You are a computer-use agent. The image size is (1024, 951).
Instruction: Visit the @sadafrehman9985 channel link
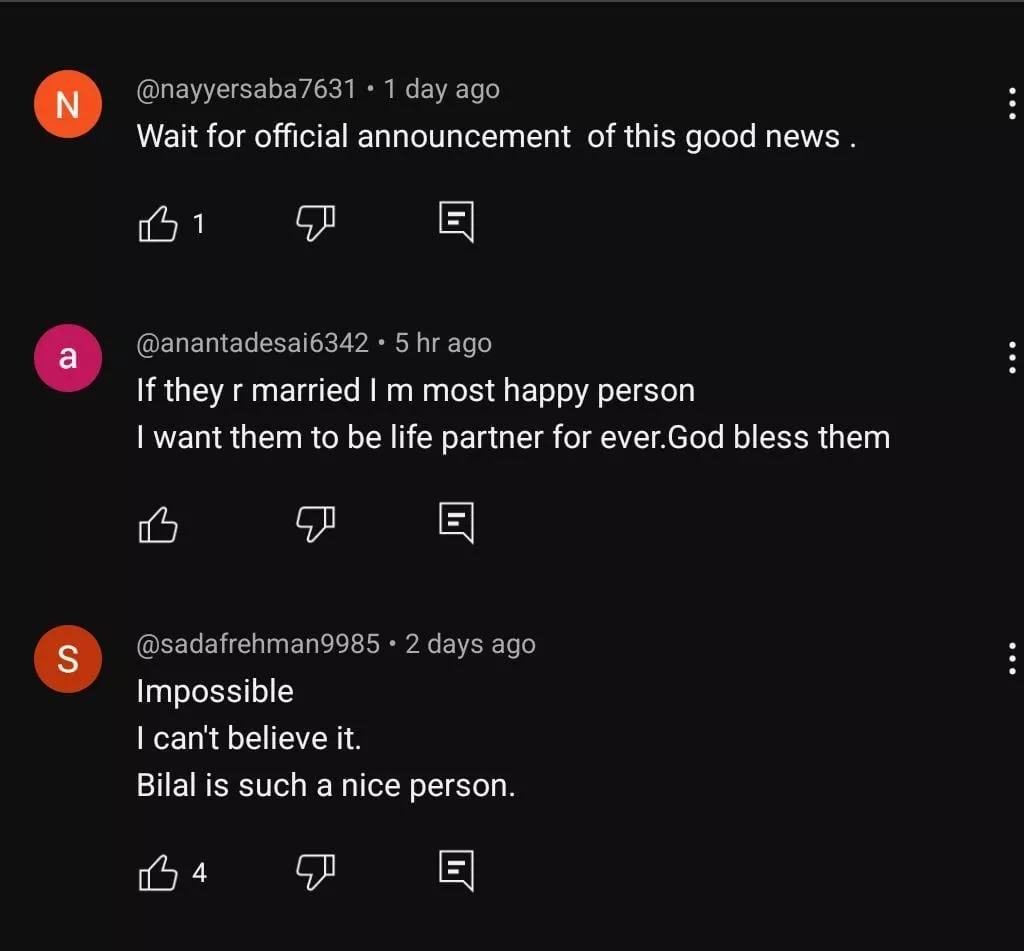[x=258, y=644]
